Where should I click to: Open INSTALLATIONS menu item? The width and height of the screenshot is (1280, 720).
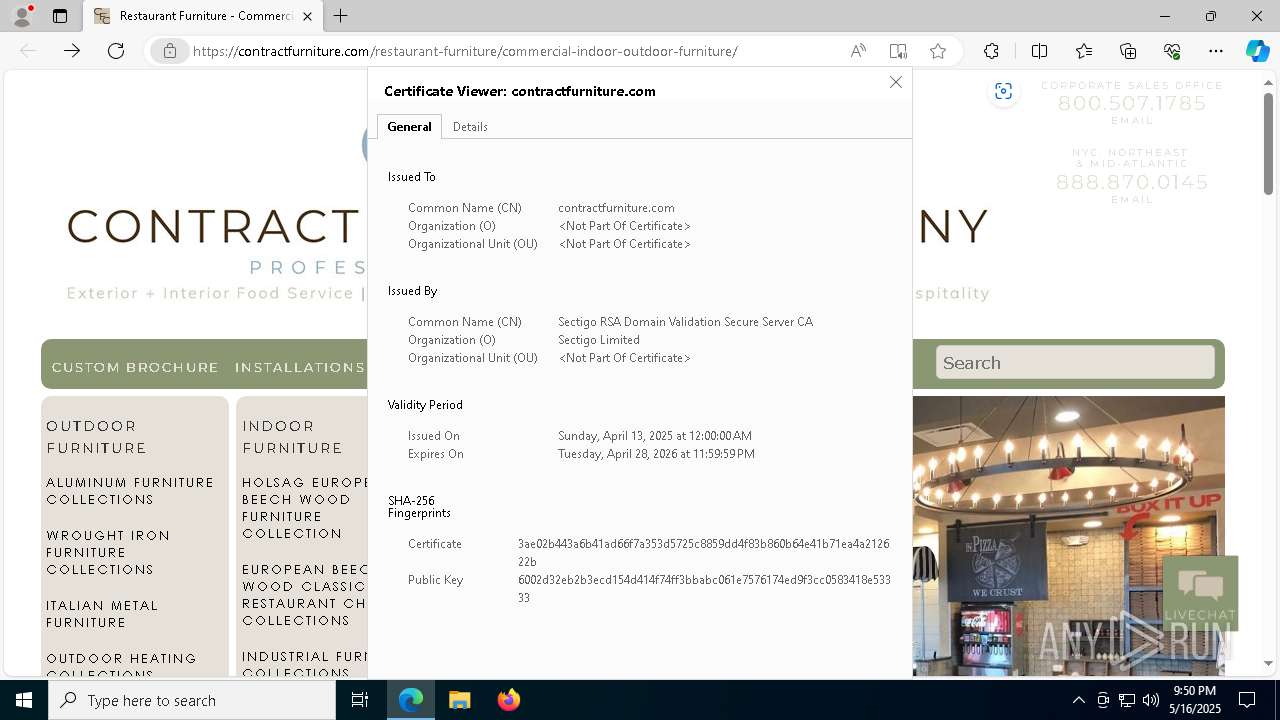(x=300, y=367)
